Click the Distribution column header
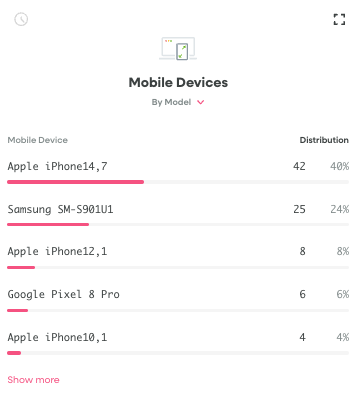361x395 pixels. click(324, 140)
